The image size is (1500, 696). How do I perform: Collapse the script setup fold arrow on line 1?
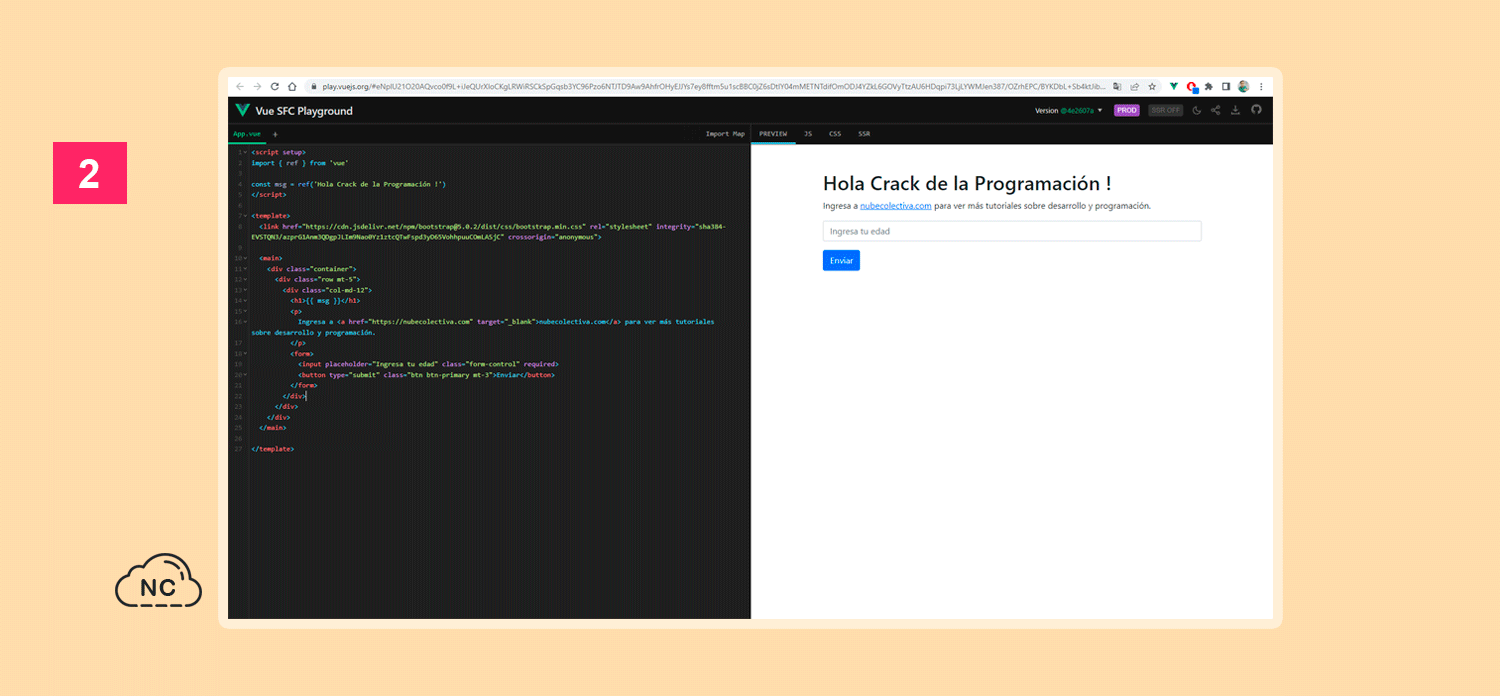click(245, 152)
